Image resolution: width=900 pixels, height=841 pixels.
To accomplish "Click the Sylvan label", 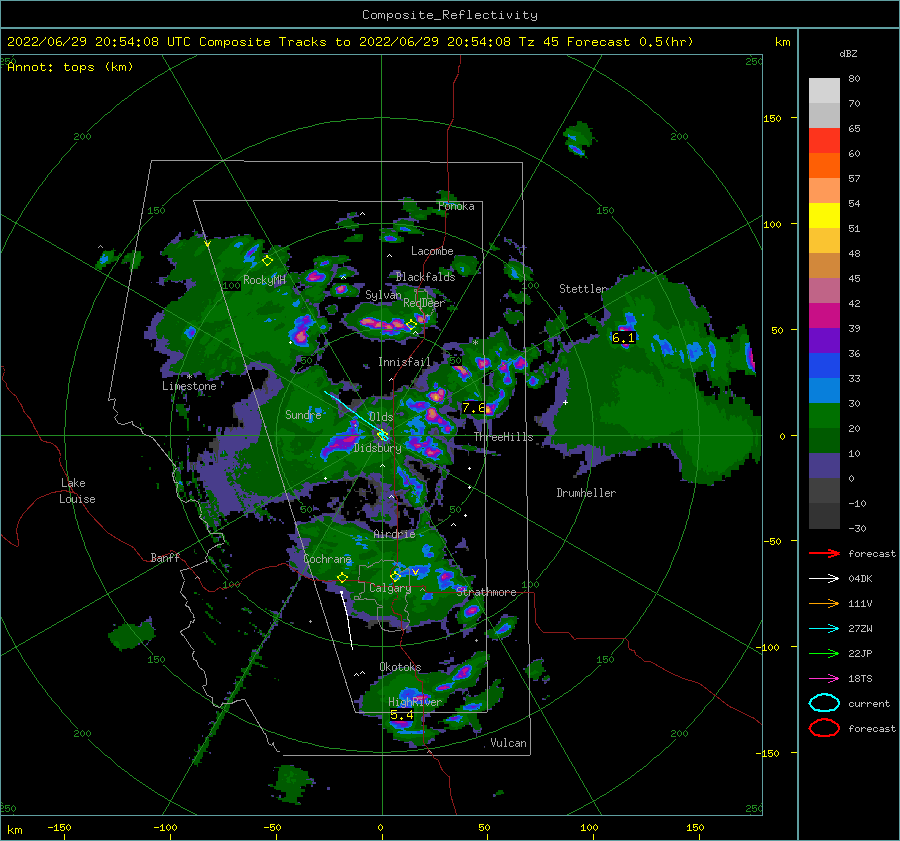I will click(x=383, y=296).
